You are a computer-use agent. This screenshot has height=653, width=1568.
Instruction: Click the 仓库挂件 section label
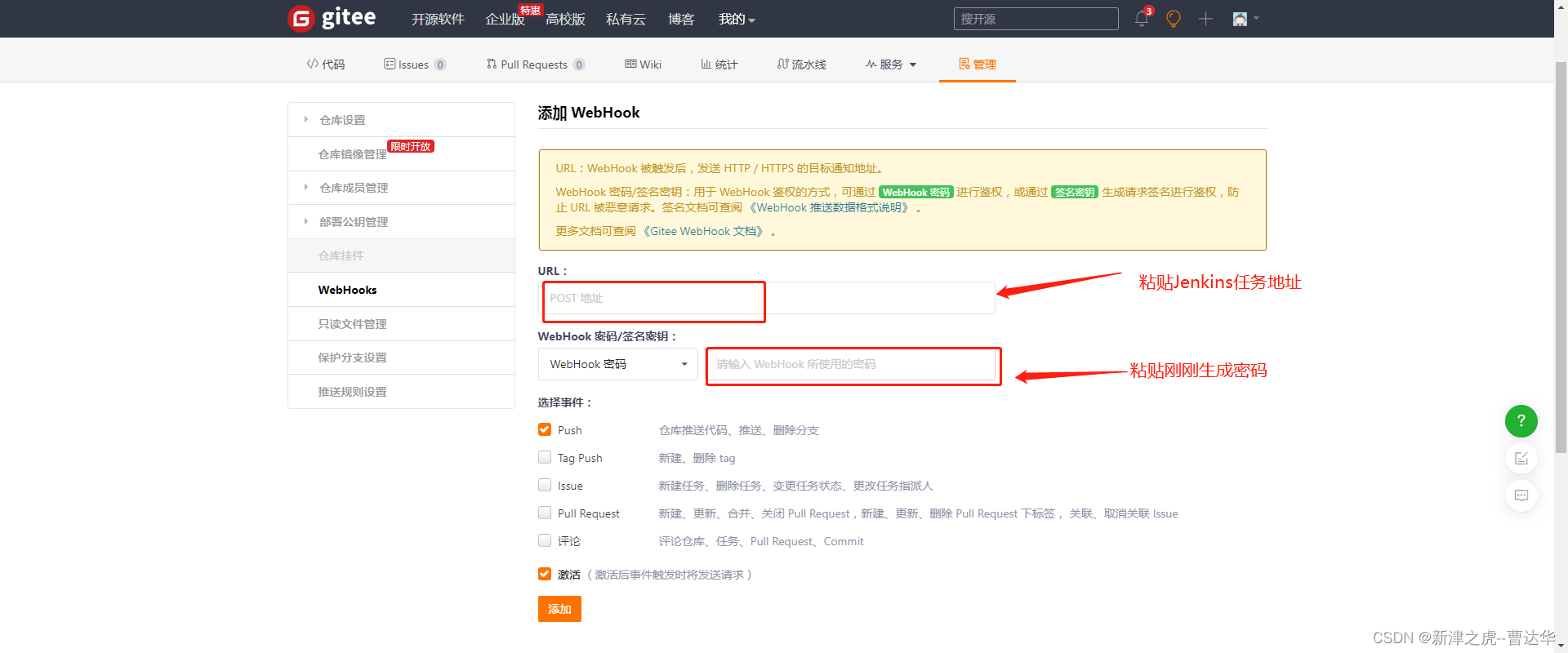click(341, 255)
